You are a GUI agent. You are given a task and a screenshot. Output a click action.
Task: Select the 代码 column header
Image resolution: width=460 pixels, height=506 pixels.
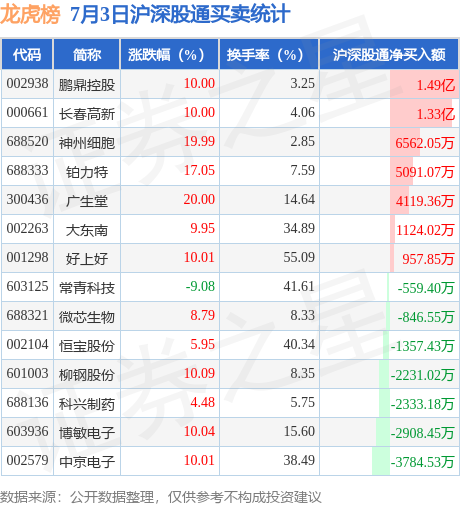point(27,55)
